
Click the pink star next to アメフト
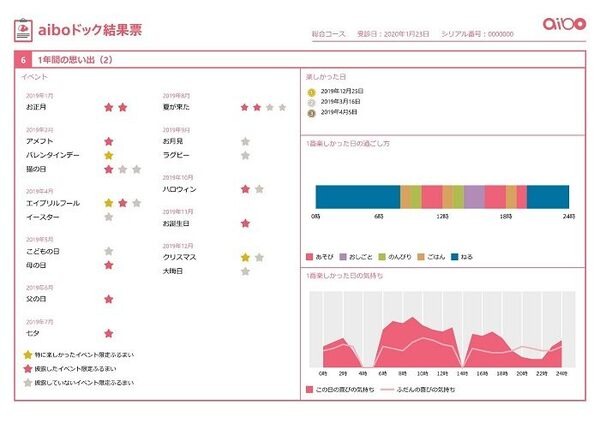coord(109,142)
